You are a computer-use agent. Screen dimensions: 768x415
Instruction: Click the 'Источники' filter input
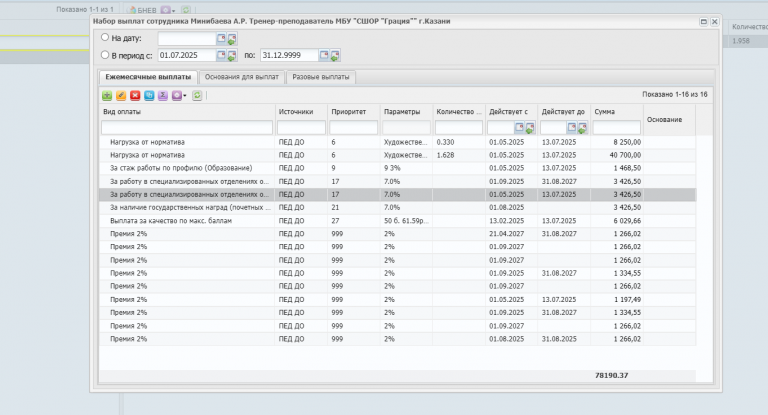[x=301, y=128]
